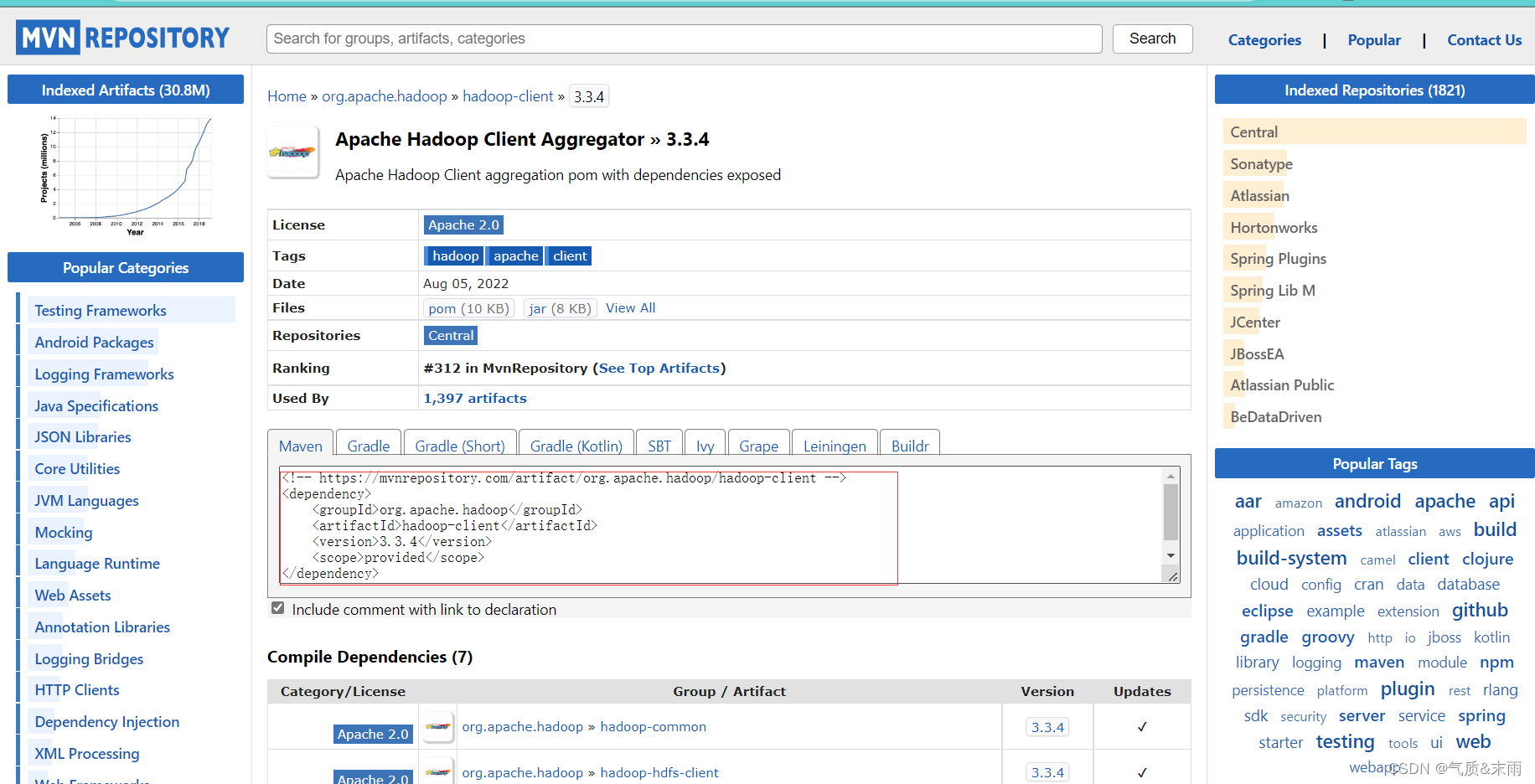Open the hadoop-common dependency link
1535x784 pixels.
tap(653, 726)
